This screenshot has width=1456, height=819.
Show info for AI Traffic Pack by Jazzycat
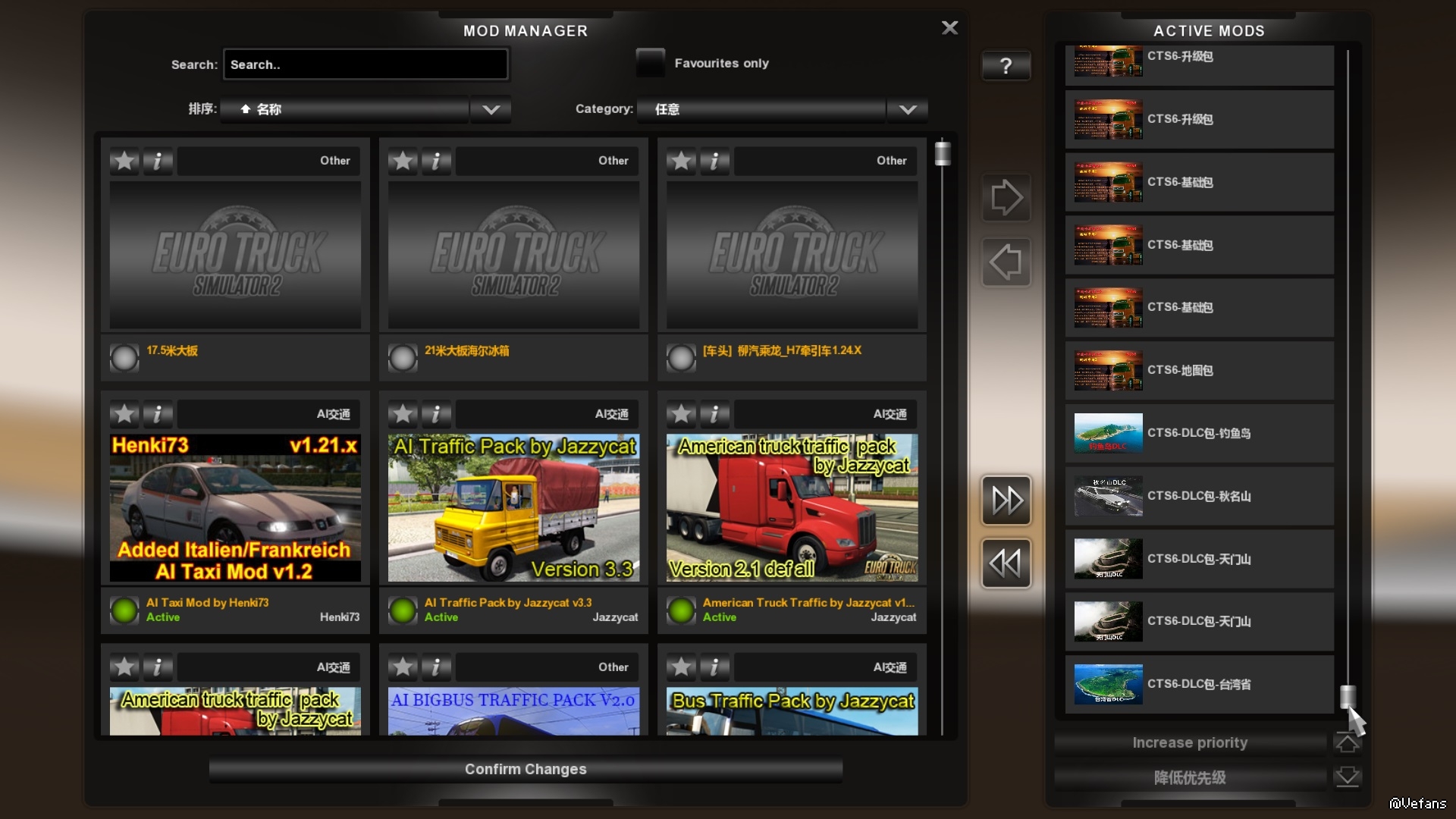(436, 414)
